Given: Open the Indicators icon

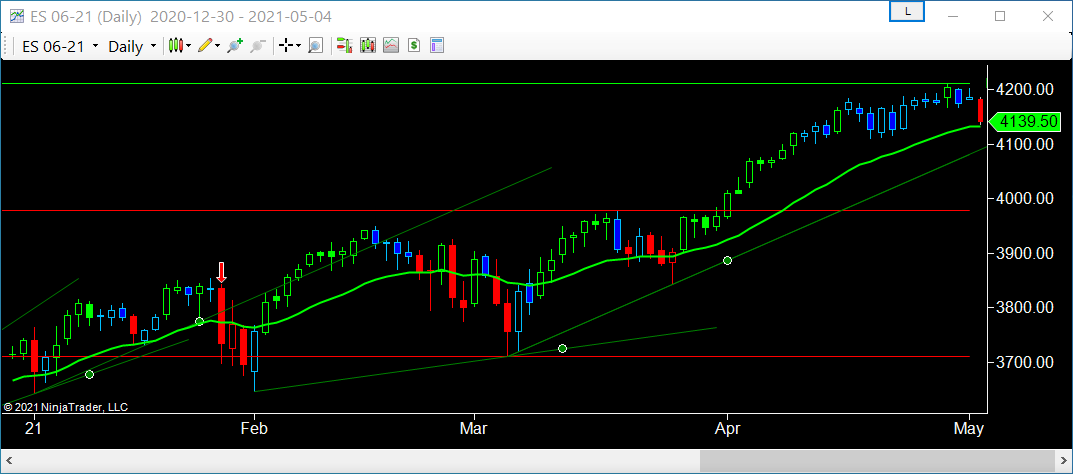Looking at the screenshot, I should pyautogui.click(x=391, y=46).
